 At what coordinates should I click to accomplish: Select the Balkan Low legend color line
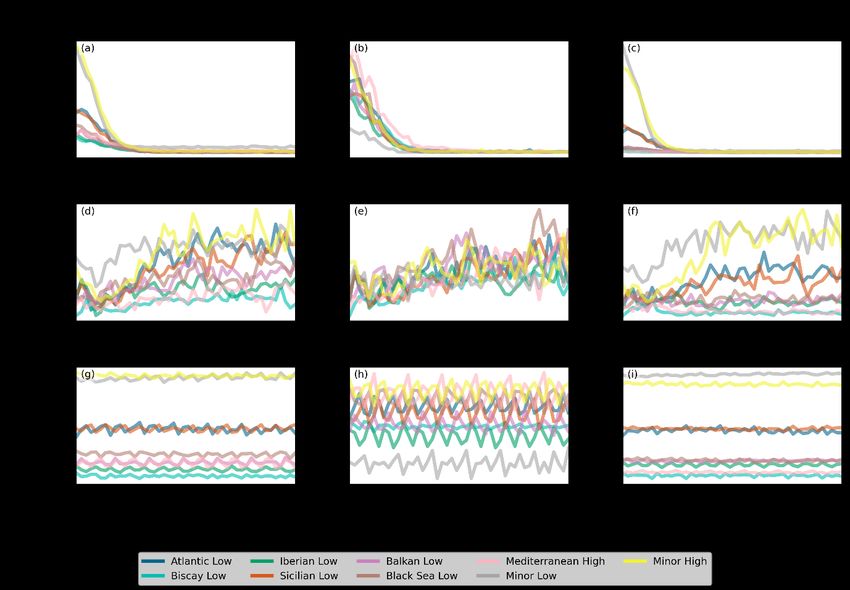(369, 561)
